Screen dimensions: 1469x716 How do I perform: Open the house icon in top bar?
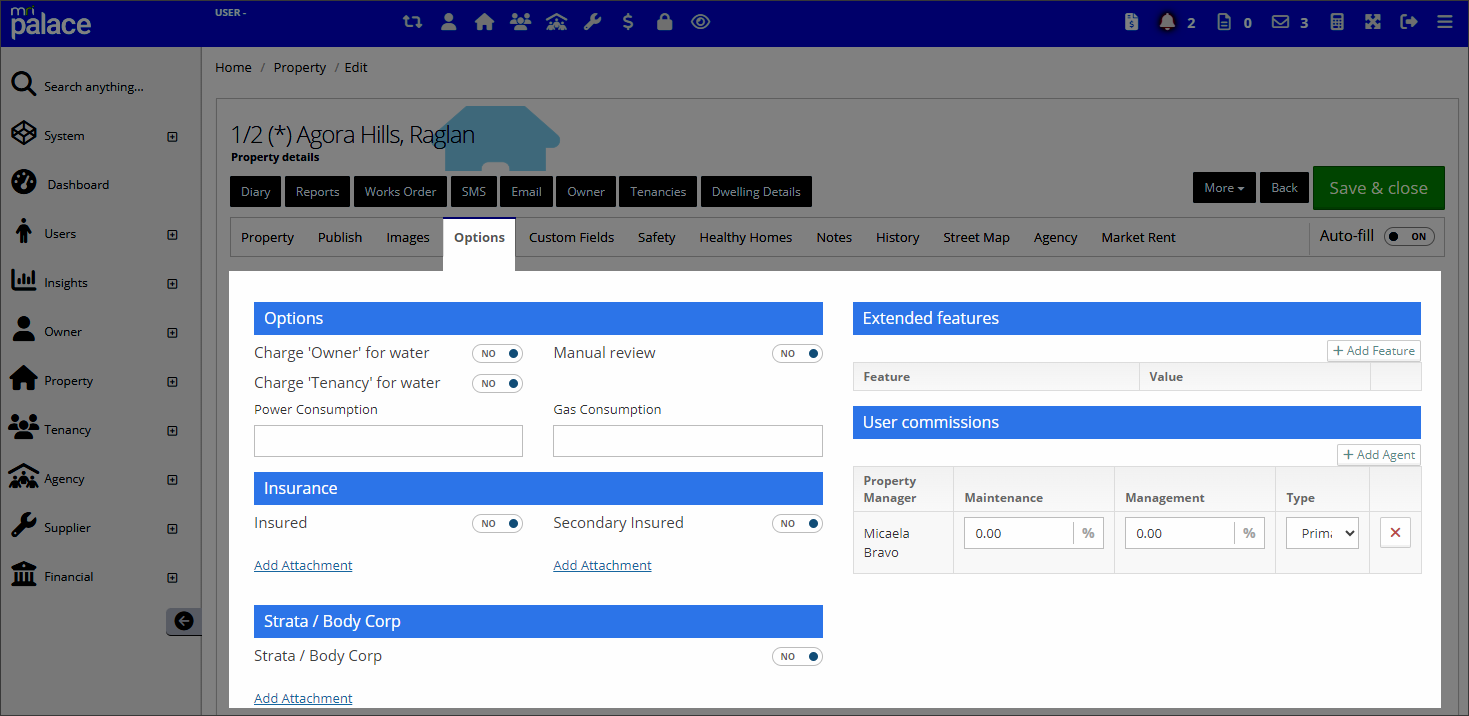coord(485,22)
